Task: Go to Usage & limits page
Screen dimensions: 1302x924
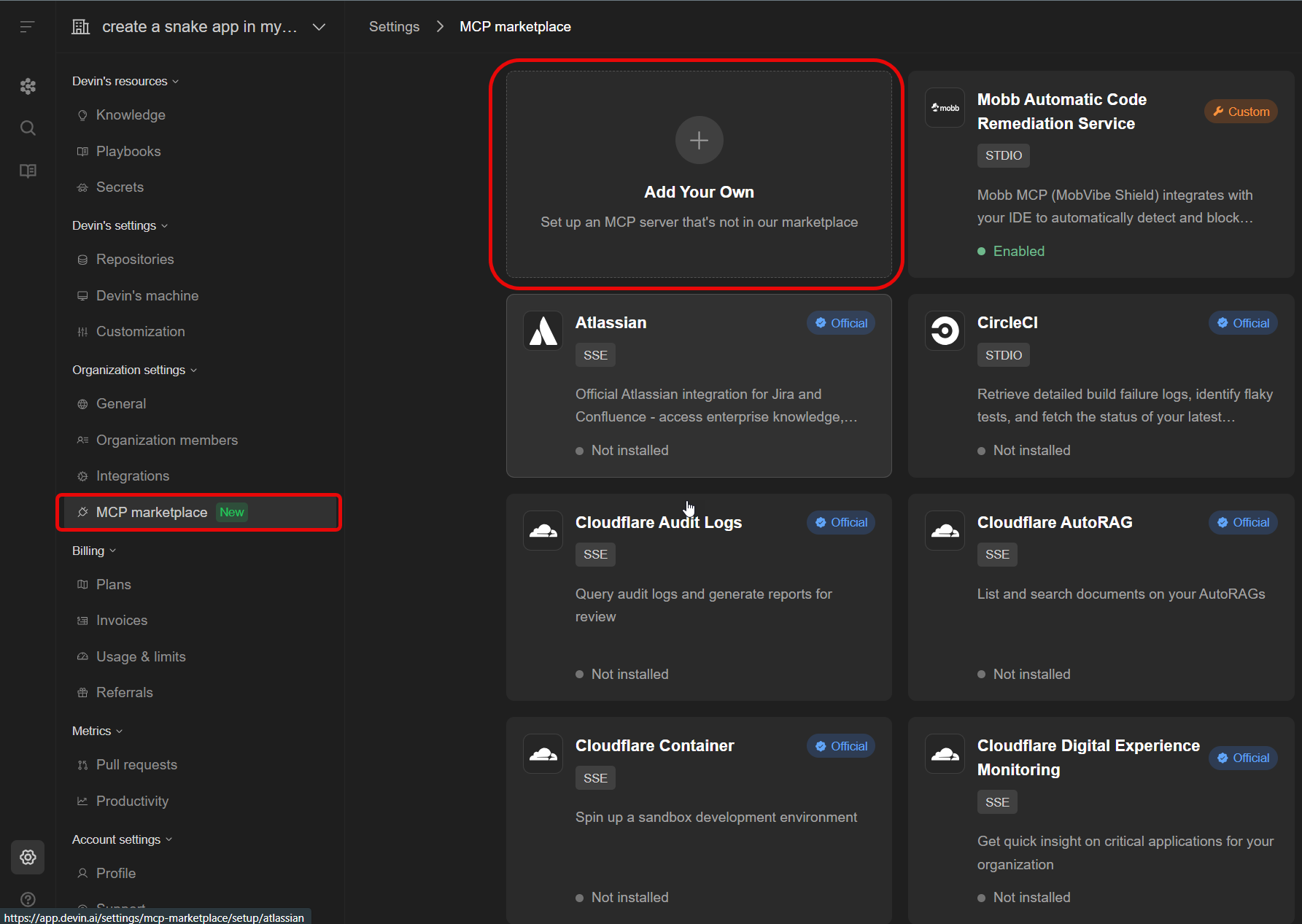Action: 141,656
